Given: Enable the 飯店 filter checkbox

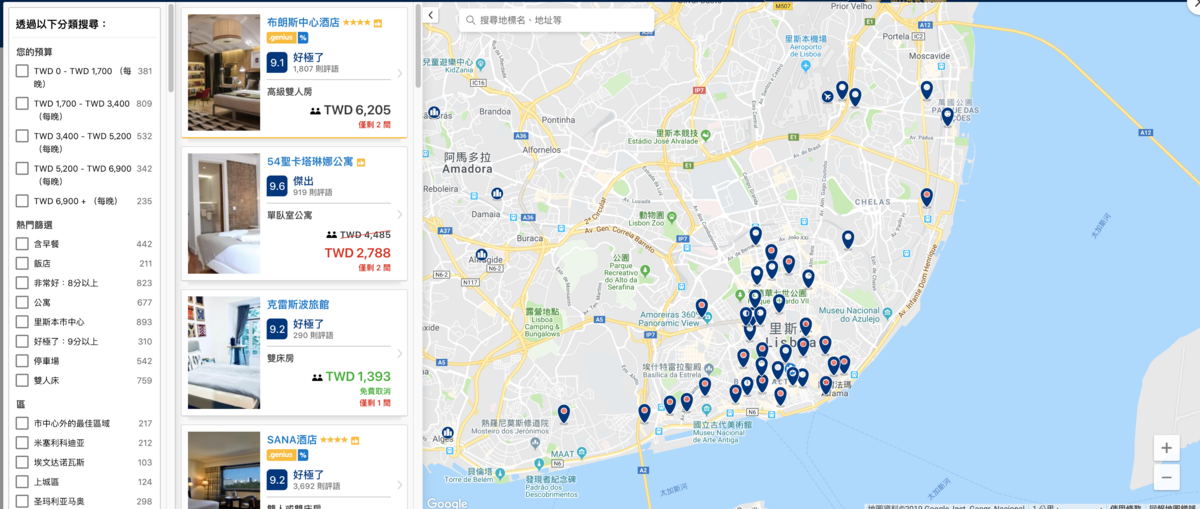Looking at the screenshot, I should pos(22,264).
